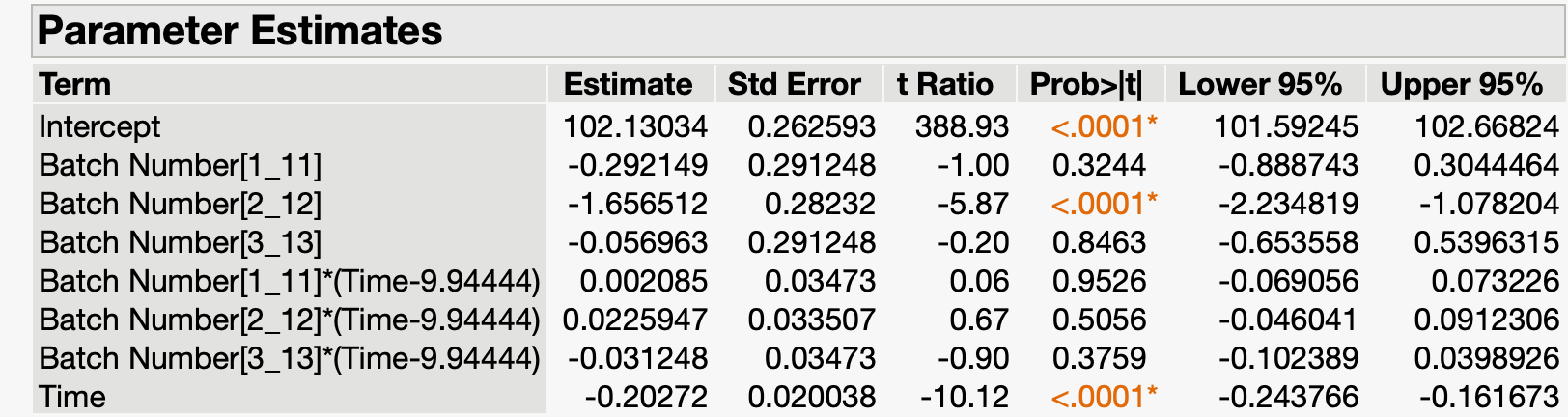
Task: Click the Upper 95% column header
Action: (1461, 85)
